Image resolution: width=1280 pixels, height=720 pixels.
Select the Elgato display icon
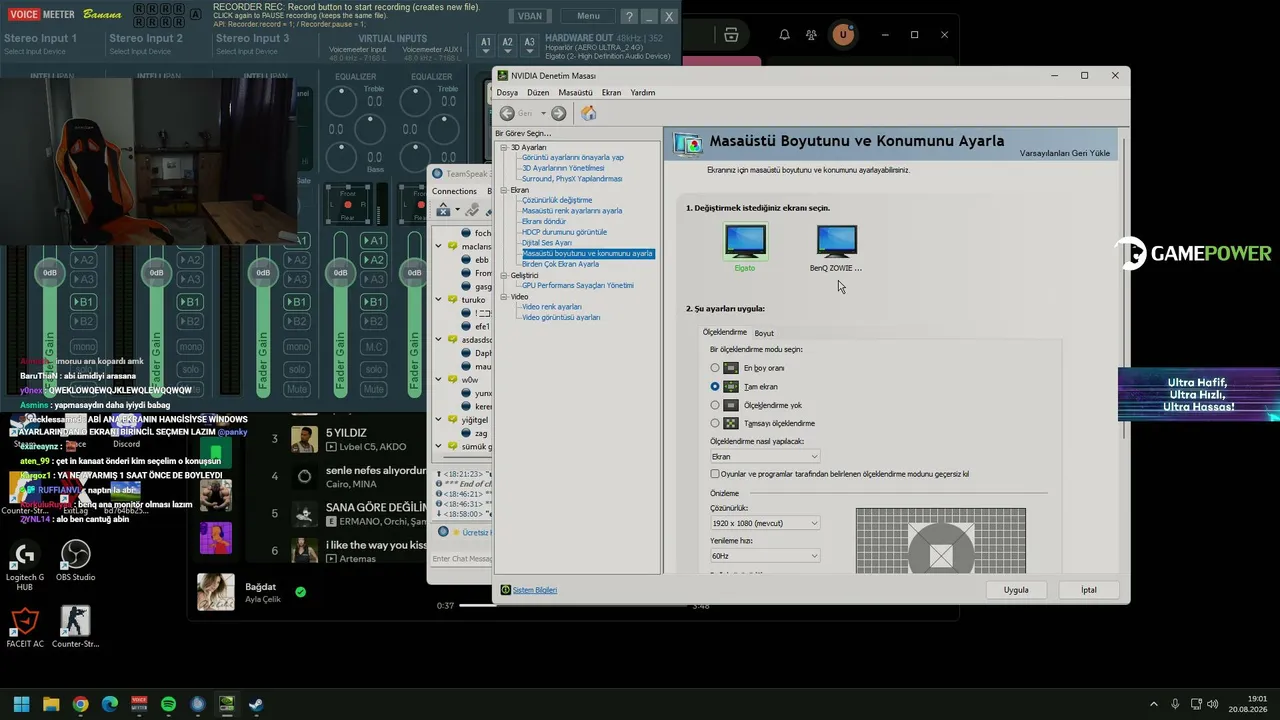745,240
